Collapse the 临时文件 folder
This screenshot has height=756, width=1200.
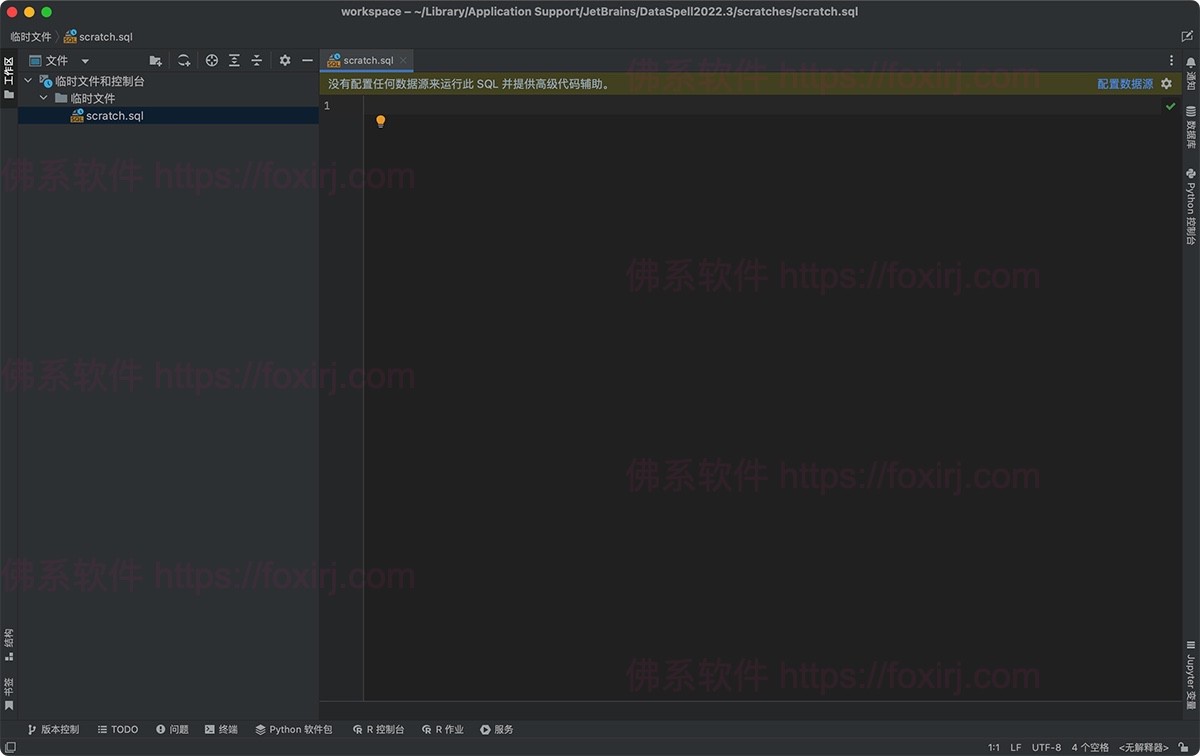43,98
